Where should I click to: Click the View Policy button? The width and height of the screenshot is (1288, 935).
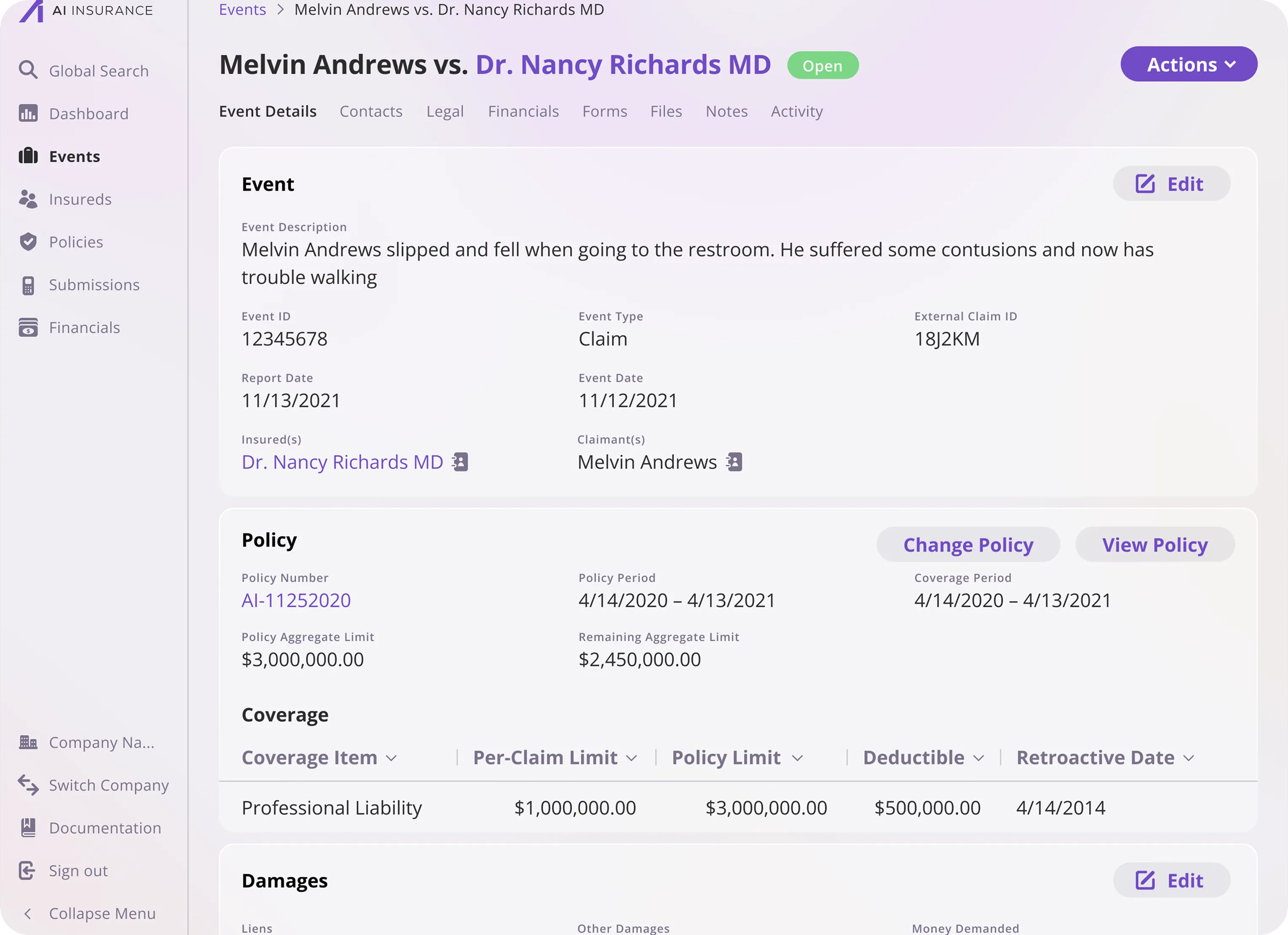(x=1154, y=545)
